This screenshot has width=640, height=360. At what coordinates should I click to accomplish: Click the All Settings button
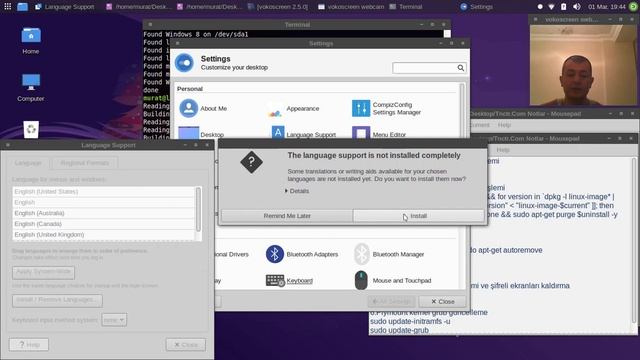(x=391, y=302)
